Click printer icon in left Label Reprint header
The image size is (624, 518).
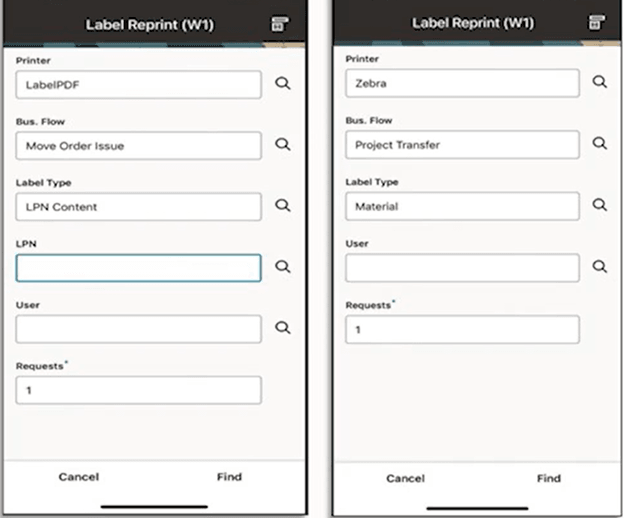pos(280,24)
